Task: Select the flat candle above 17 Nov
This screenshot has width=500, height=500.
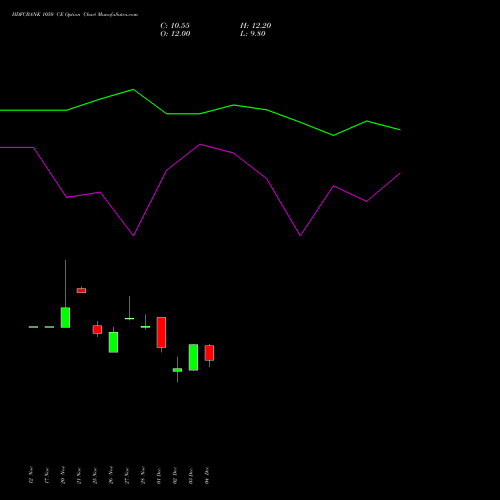Action: tap(49, 327)
